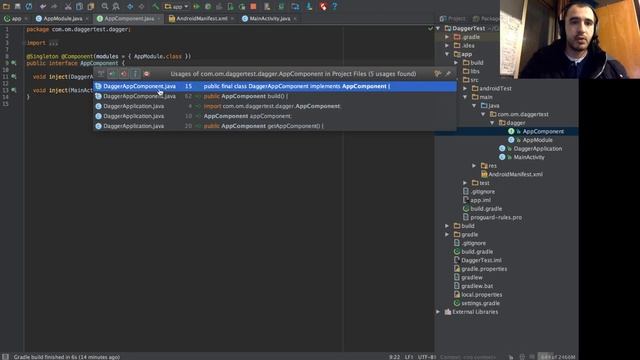
Task: Click the red Android Monitor icon
Action: 323,7
